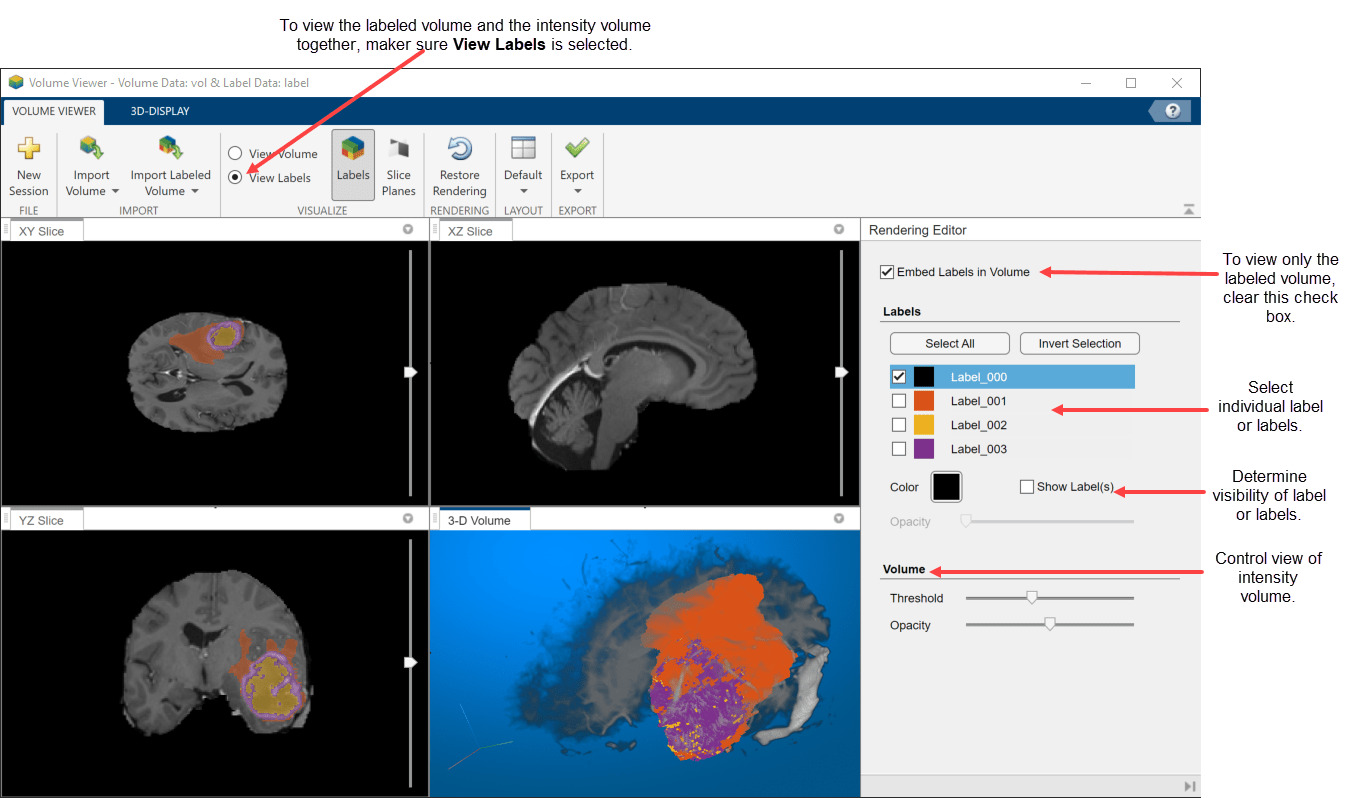The width and height of the screenshot is (1349, 798).
Task: Toggle the Labels toolbar button
Action: pyautogui.click(x=353, y=164)
